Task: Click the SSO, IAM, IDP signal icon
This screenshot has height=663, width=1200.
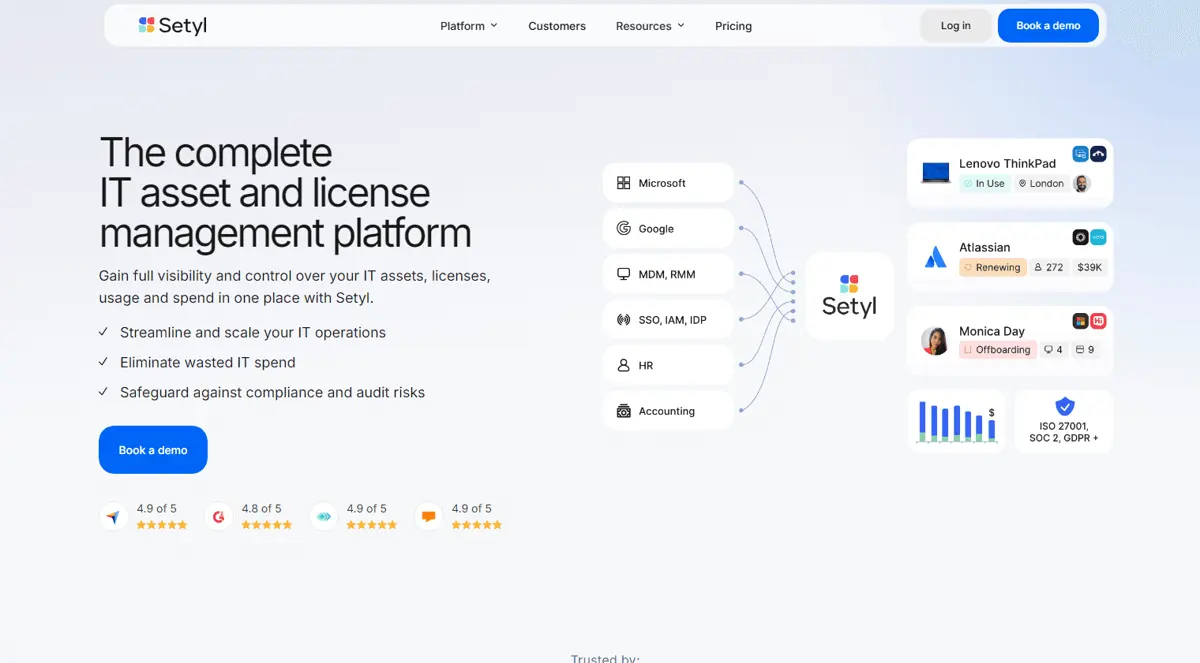Action: 623,320
